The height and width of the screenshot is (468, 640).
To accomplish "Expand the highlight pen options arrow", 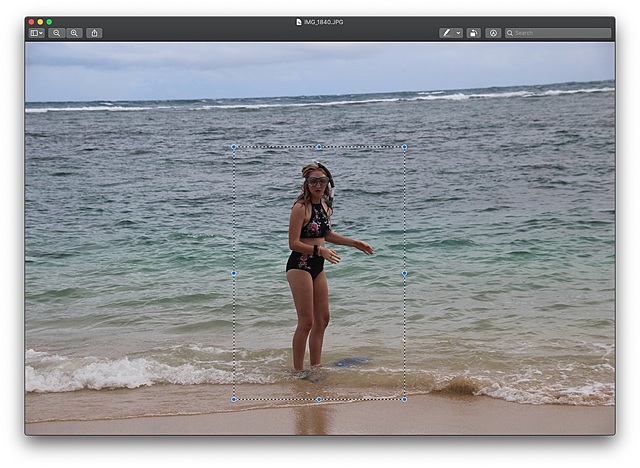I will click(458, 33).
